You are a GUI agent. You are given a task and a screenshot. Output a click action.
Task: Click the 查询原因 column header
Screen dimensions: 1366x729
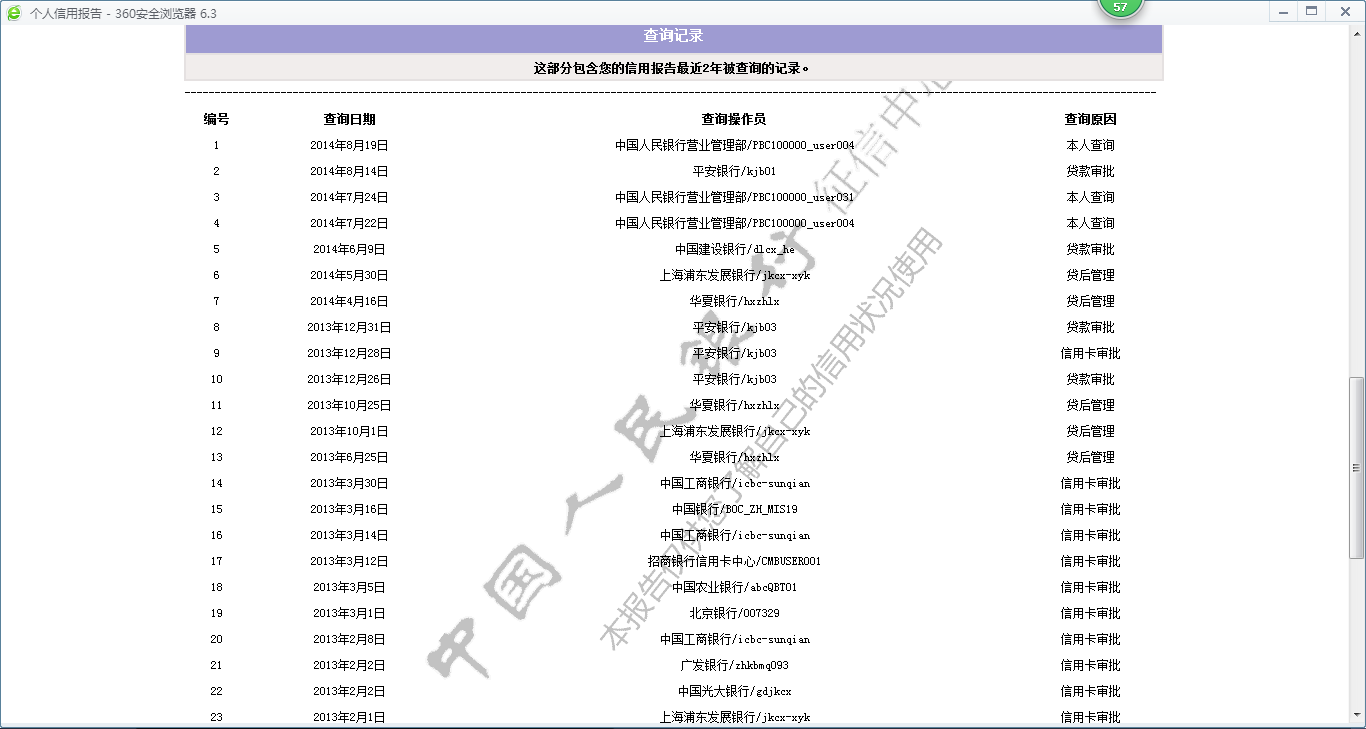[x=1090, y=119]
